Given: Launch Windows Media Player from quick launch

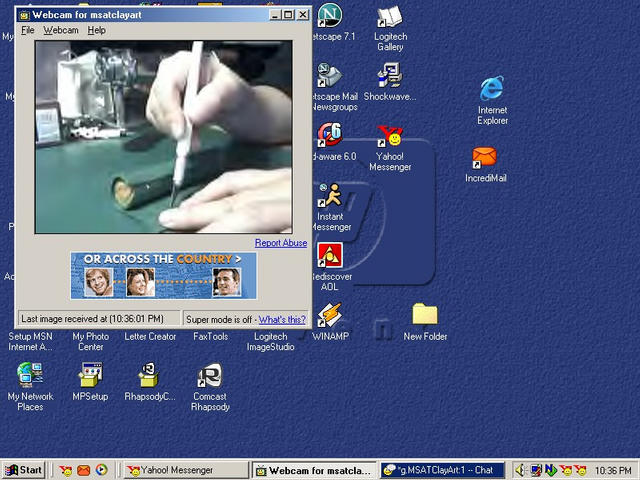Looking at the screenshot, I should (x=102, y=470).
